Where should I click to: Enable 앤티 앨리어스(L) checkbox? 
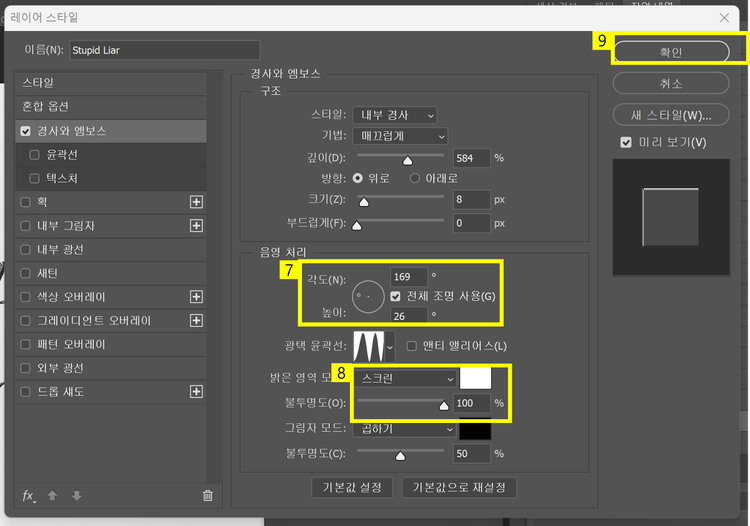pos(411,346)
